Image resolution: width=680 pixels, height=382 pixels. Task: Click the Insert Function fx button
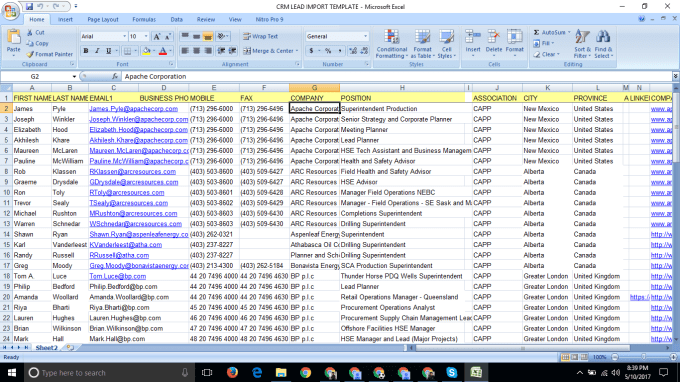coord(114,76)
